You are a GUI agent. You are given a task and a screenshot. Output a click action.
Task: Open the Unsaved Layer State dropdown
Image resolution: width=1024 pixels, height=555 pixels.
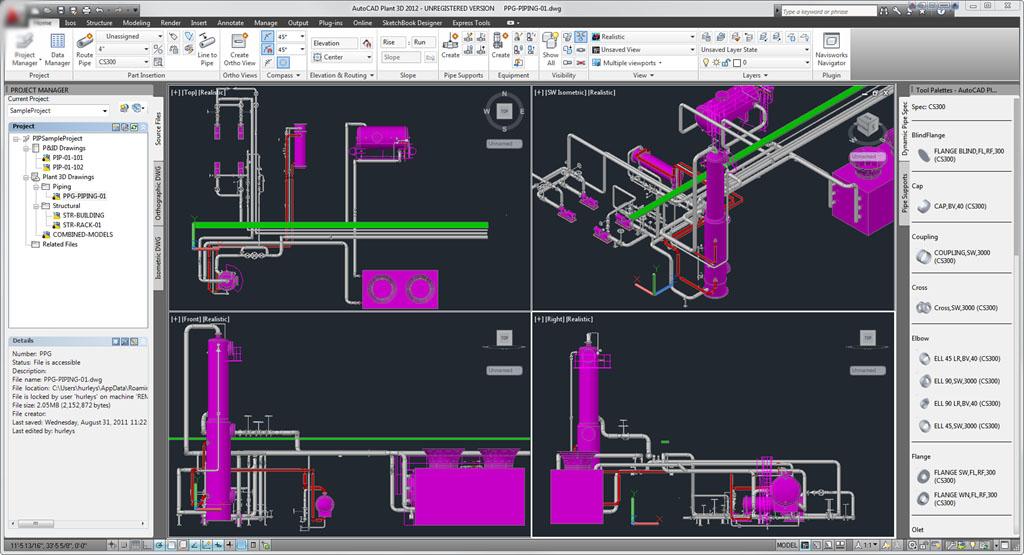(754, 50)
